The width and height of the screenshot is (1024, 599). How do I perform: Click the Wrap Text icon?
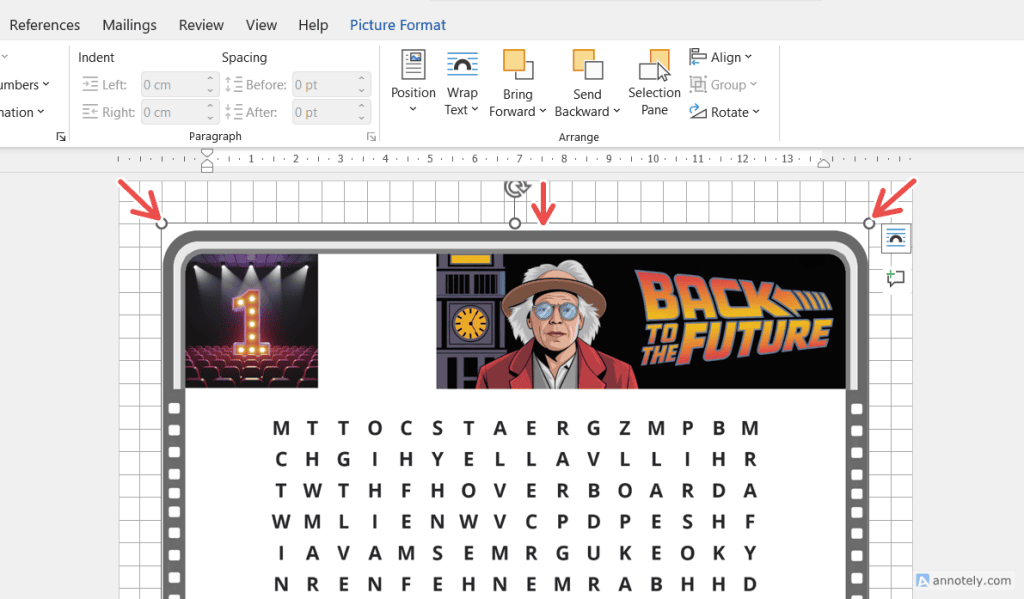462,65
